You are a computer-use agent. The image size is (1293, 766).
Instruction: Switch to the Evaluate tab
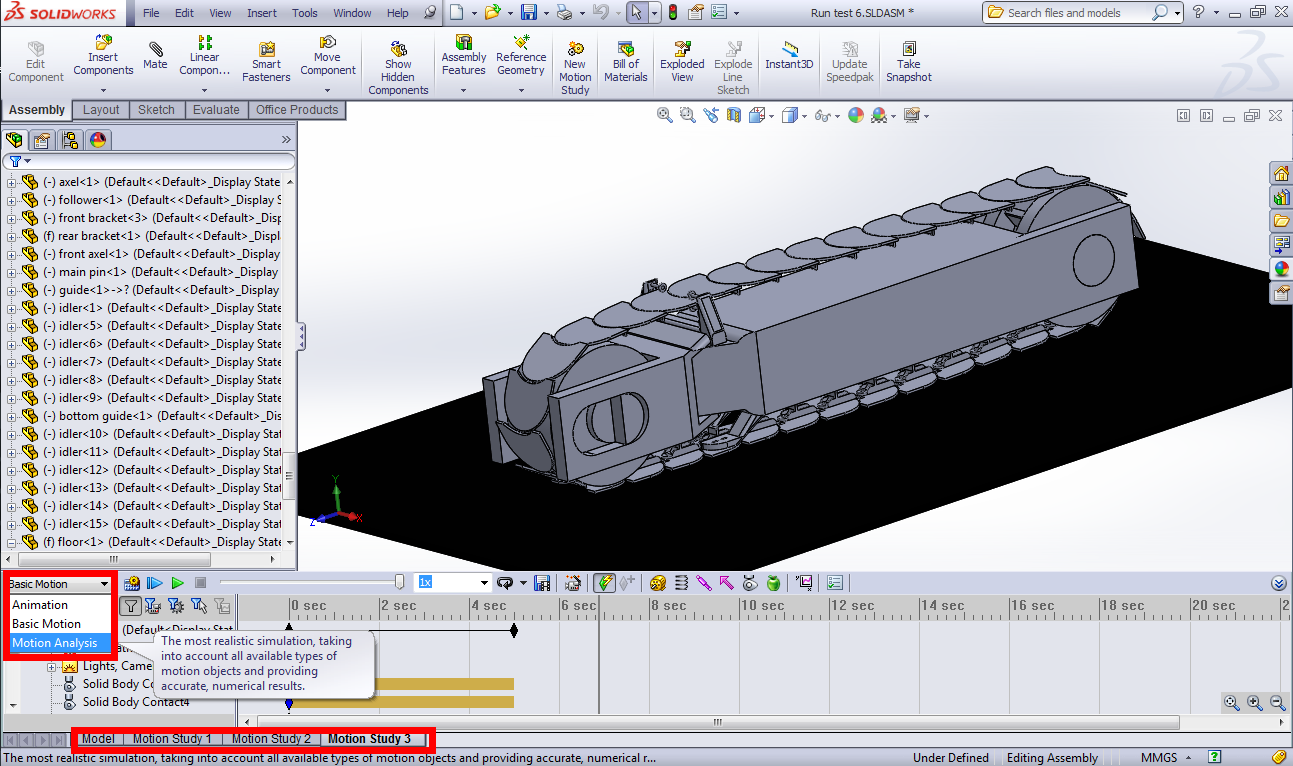point(216,110)
